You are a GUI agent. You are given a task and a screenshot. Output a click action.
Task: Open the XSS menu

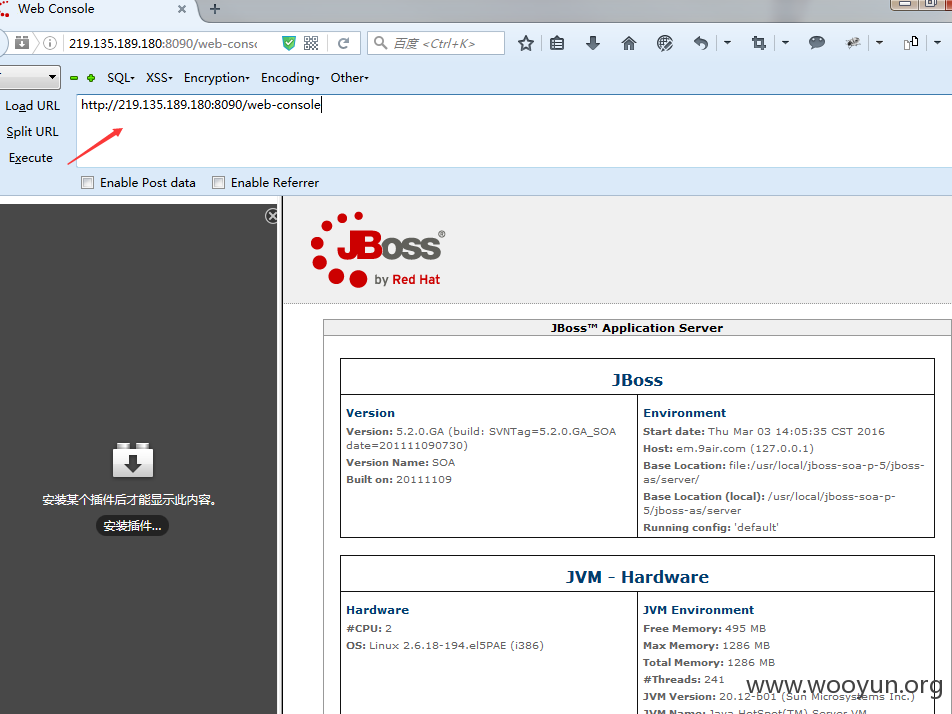point(159,78)
